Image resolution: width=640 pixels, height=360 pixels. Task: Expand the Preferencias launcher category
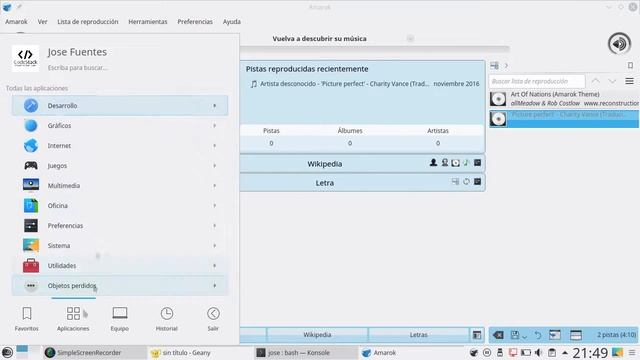[x=120, y=226]
